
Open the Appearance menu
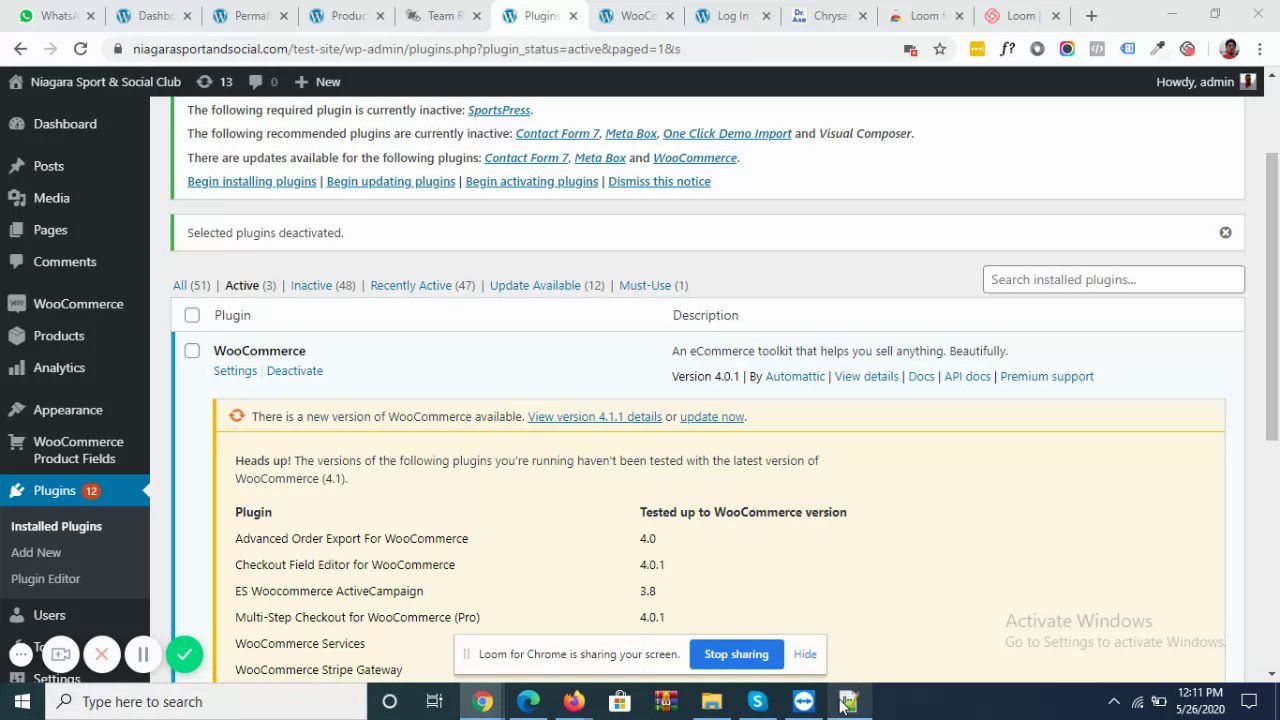click(x=67, y=410)
